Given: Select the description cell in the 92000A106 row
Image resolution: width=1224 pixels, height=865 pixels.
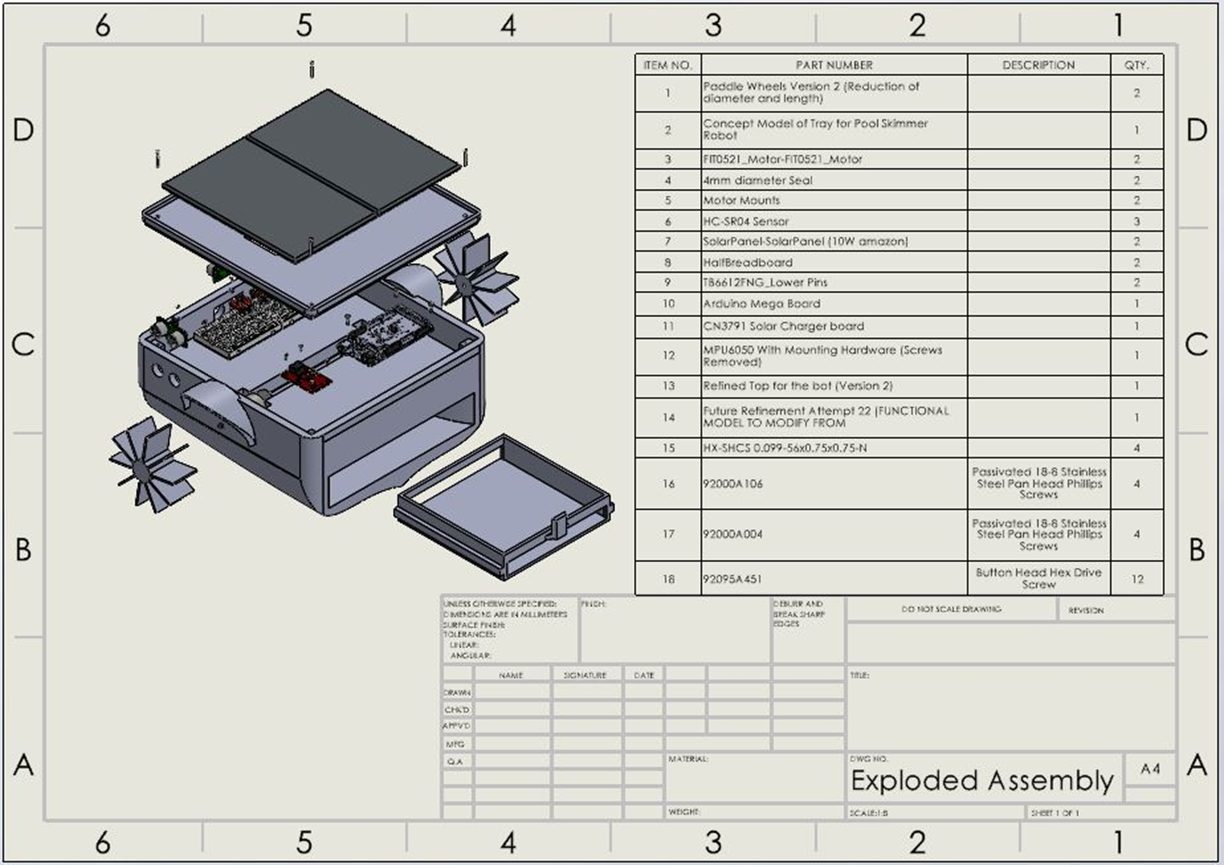Looking at the screenshot, I should [x=1039, y=484].
